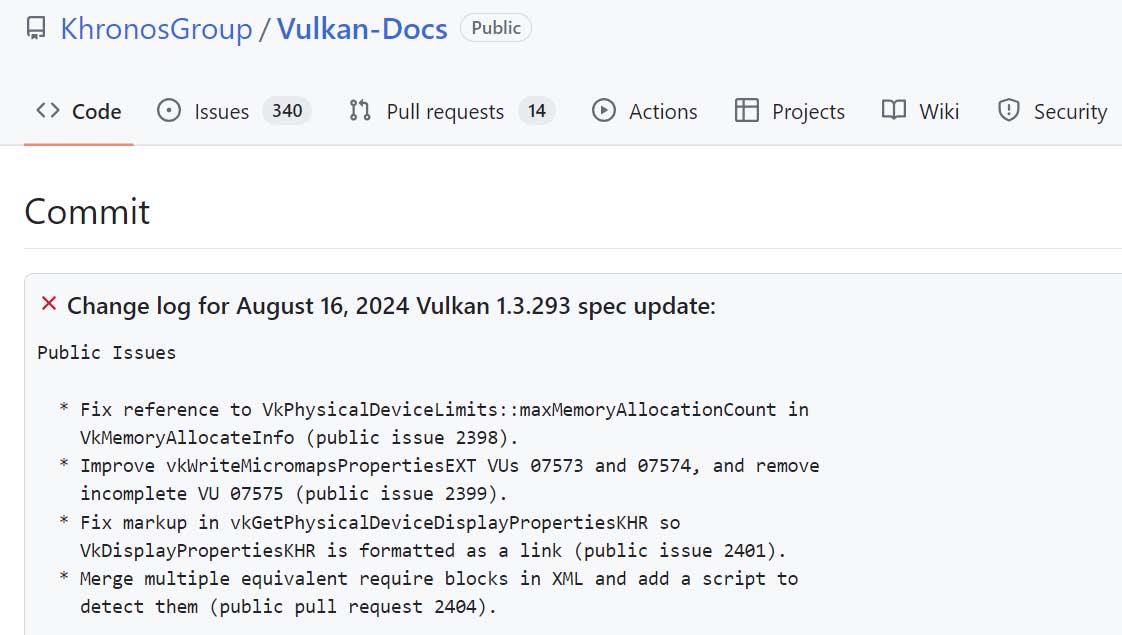Switch to the Issues tab

221,111
